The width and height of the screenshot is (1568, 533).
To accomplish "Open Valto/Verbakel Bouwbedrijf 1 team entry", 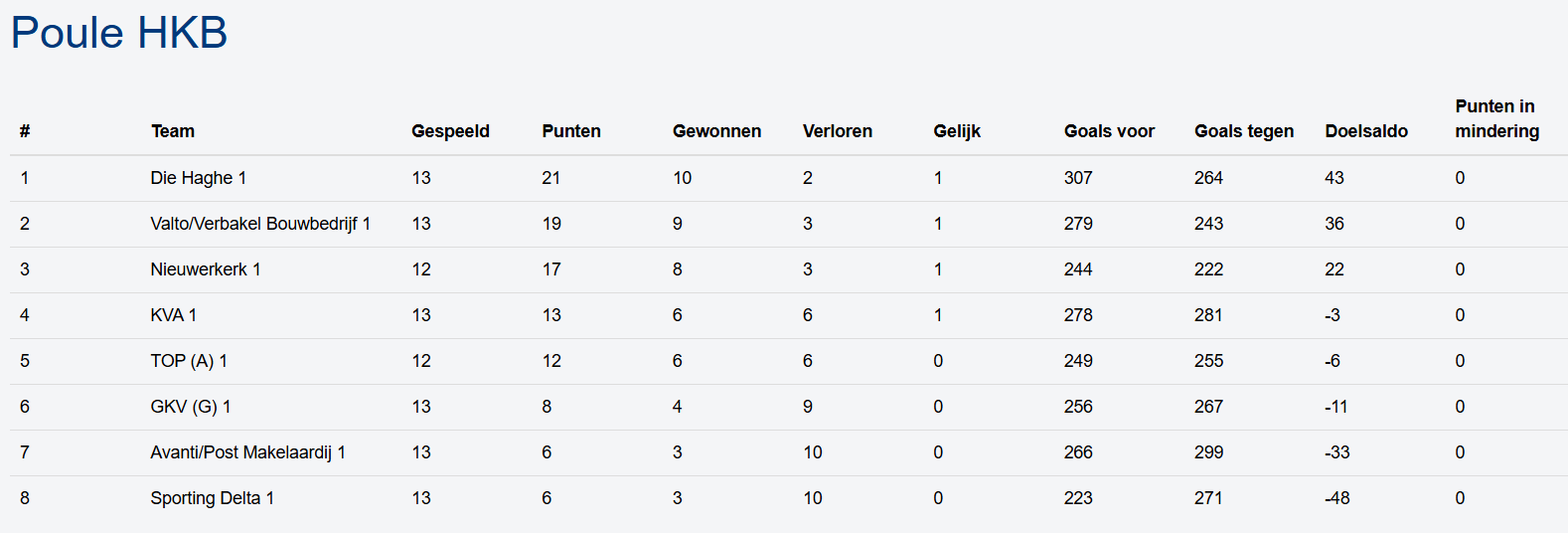I will pyautogui.click(x=260, y=224).
